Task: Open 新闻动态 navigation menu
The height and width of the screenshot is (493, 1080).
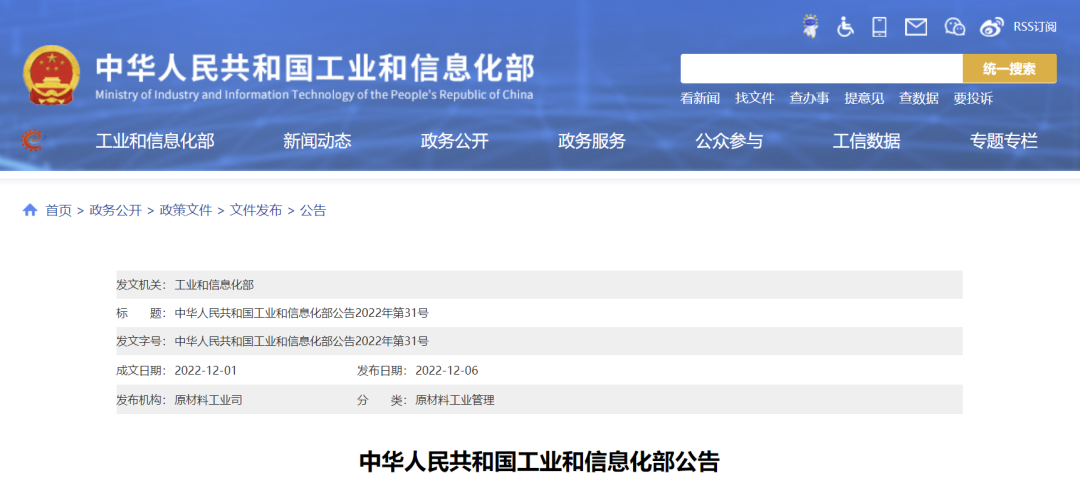Action: [317, 141]
